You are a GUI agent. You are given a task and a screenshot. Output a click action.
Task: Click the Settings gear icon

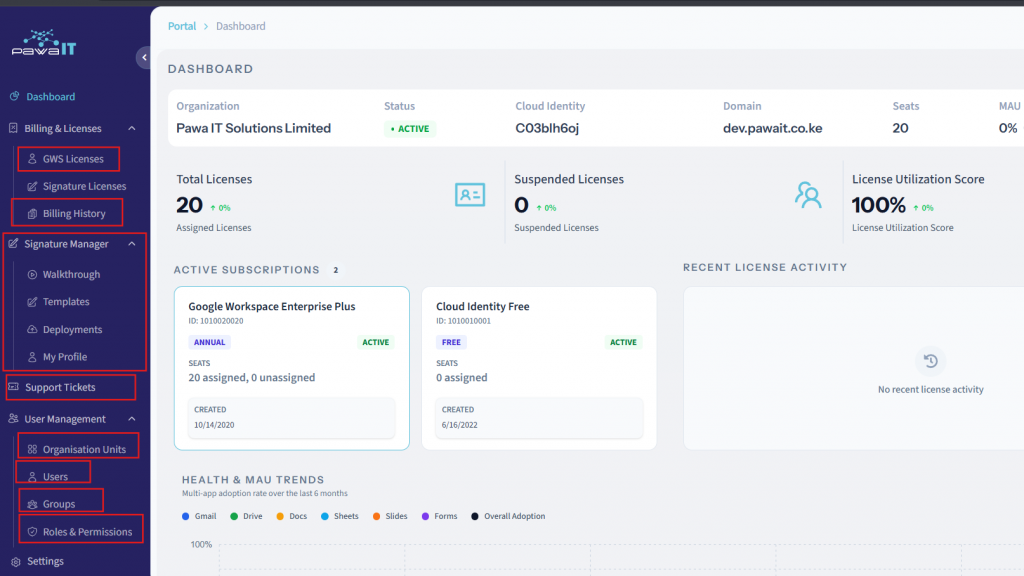click(16, 562)
